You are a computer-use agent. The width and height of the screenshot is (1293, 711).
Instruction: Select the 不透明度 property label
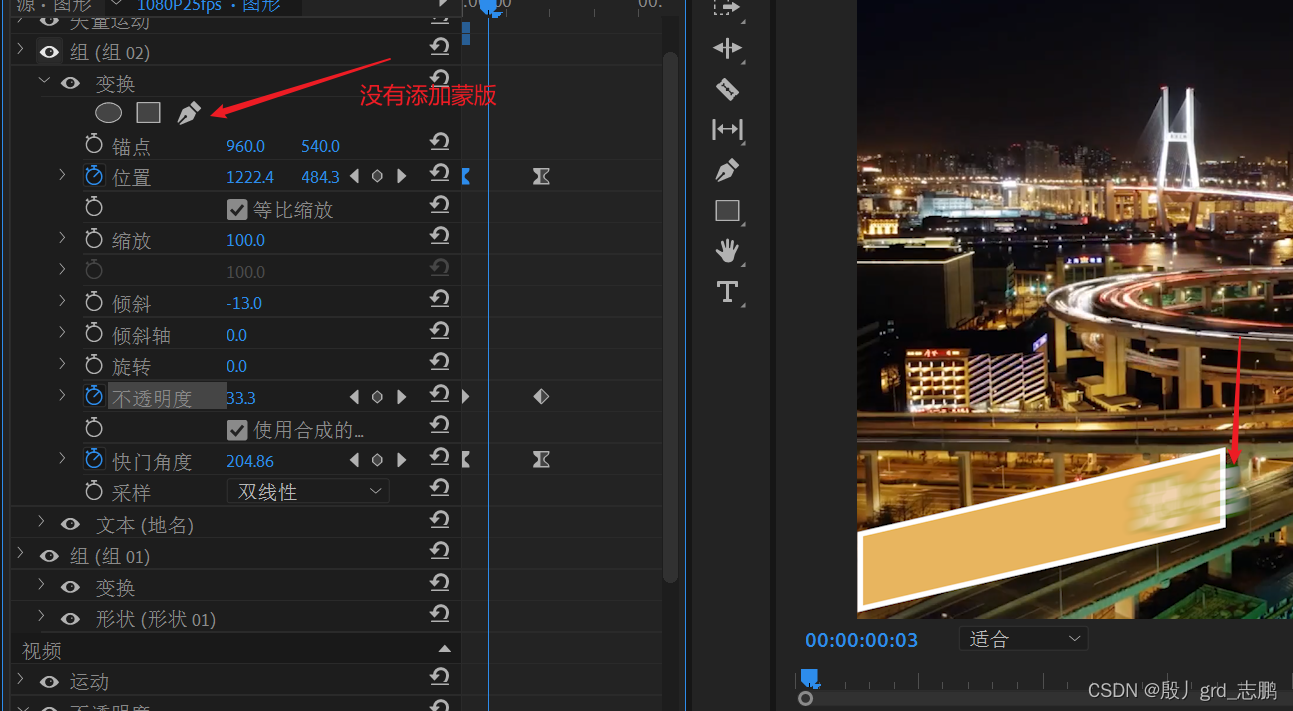[x=152, y=398]
